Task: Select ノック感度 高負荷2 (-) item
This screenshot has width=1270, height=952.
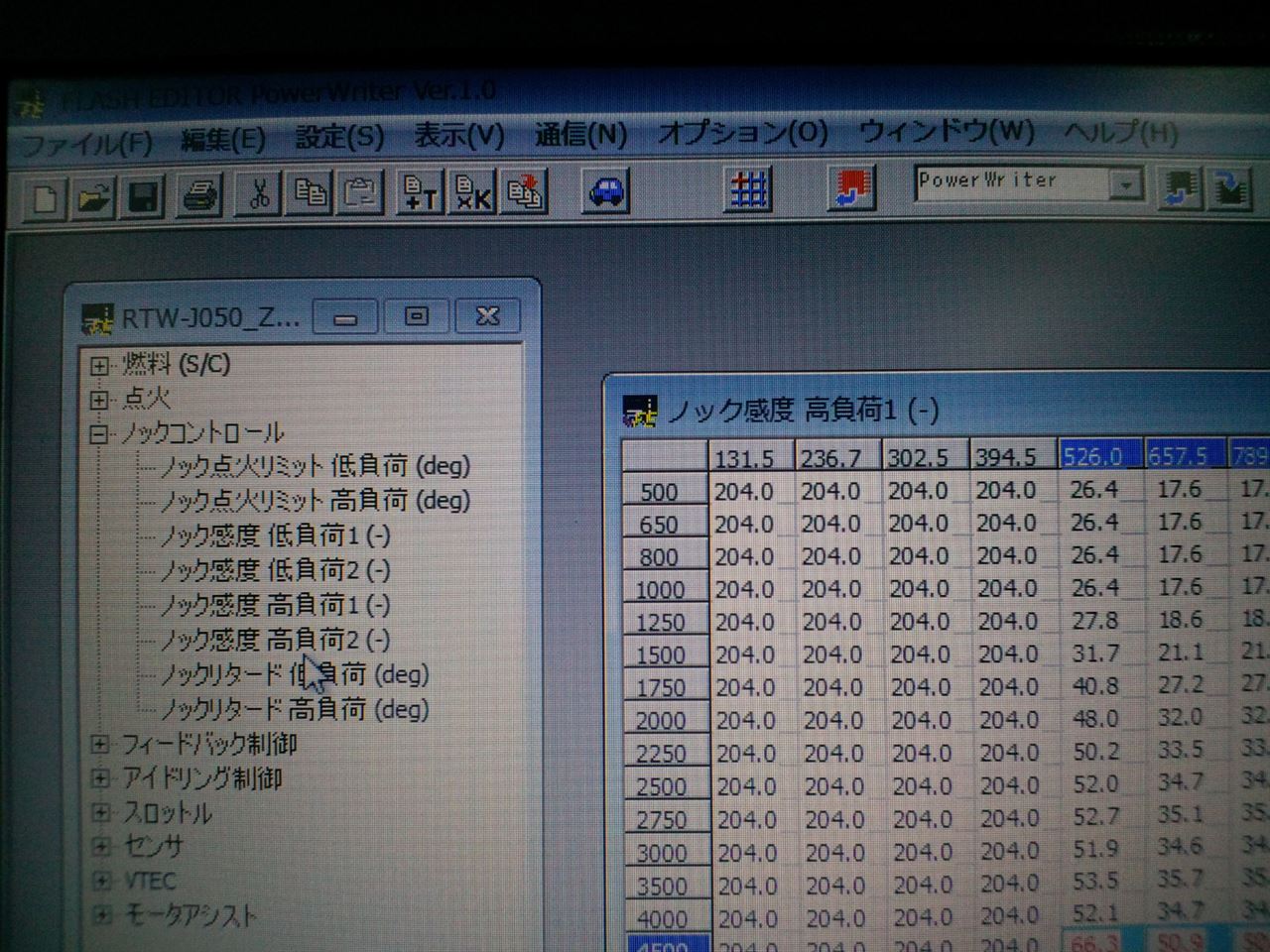Action: click(275, 640)
